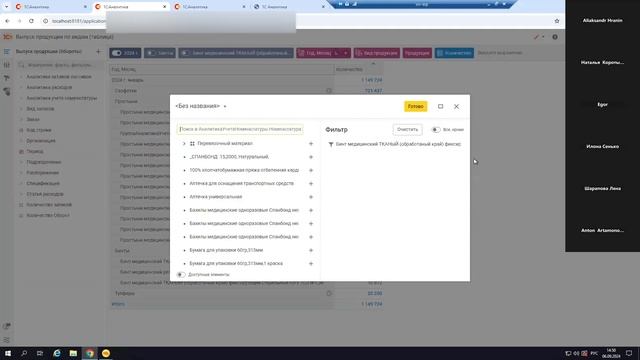Focus the search field in the filter dialog
The width and height of the screenshot is (640, 360).
[x=240, y=129]
